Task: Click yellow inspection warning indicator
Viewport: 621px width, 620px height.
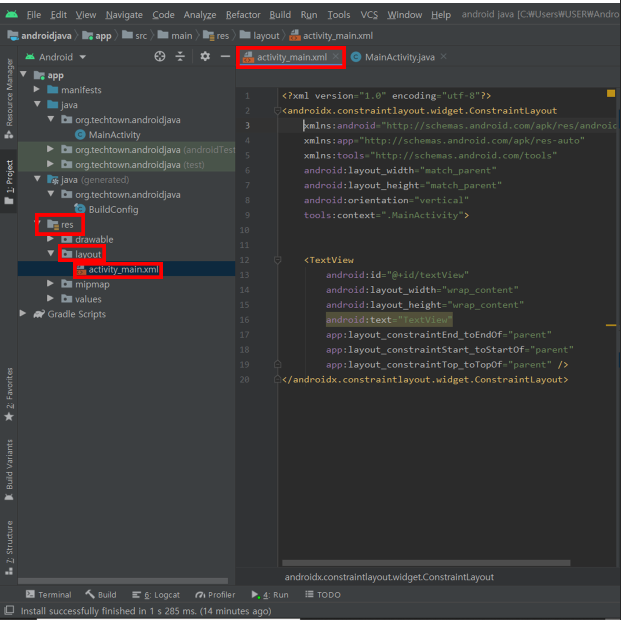Action: [611, 93]
